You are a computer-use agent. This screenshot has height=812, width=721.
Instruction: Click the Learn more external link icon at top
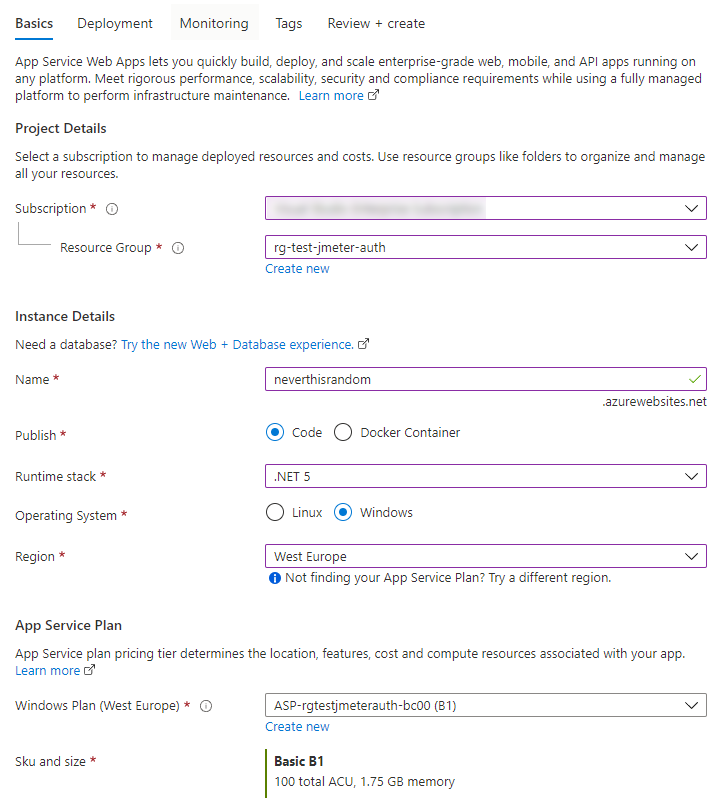point(373,94)
